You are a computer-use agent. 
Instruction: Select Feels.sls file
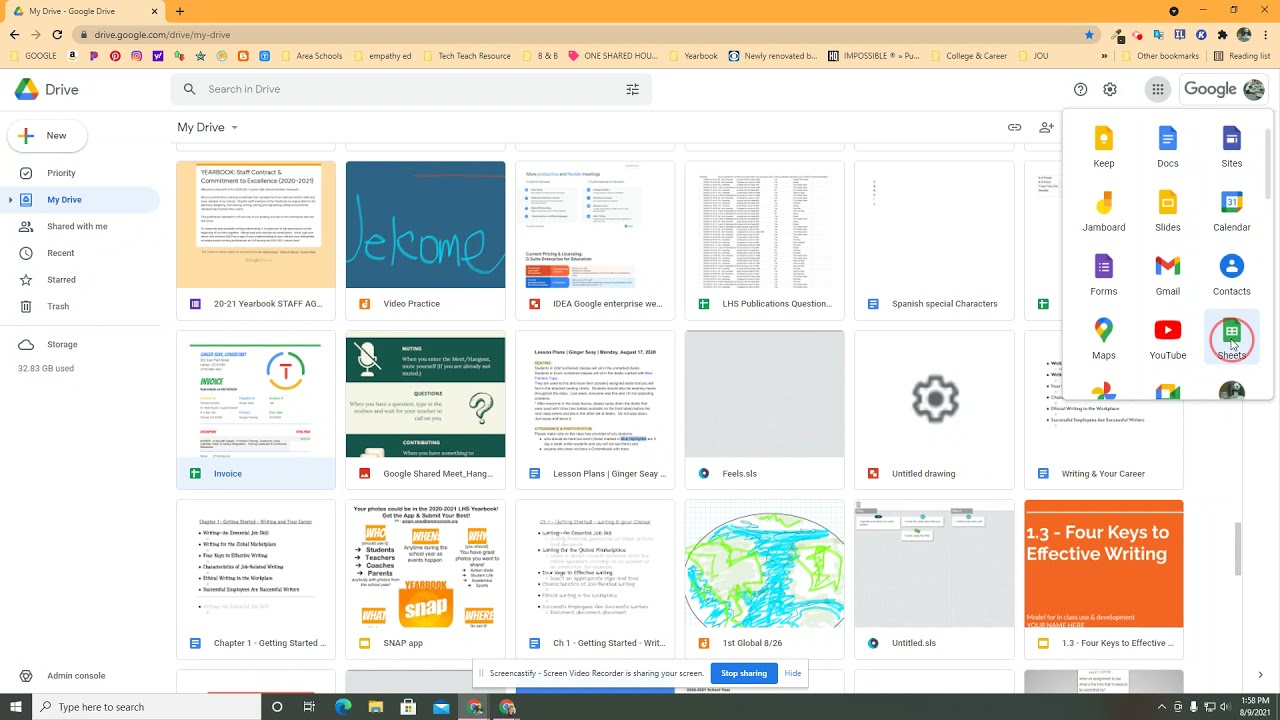click(765, 410)
